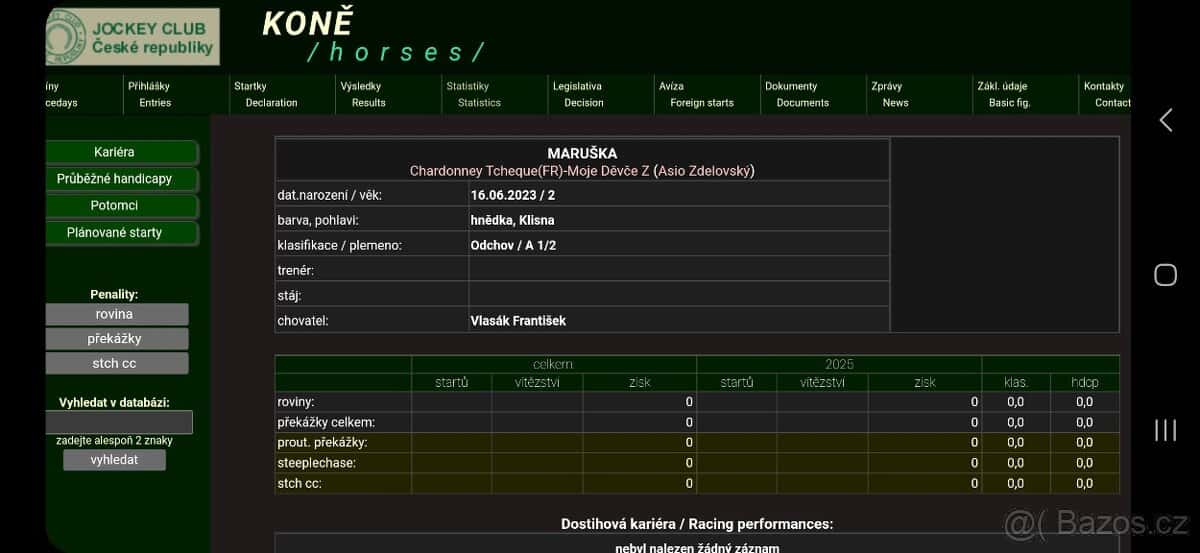This screenshot has width=1200, height=553.
Task: Tap the Android recent apps icon
Action: (x=1165, y=430)
